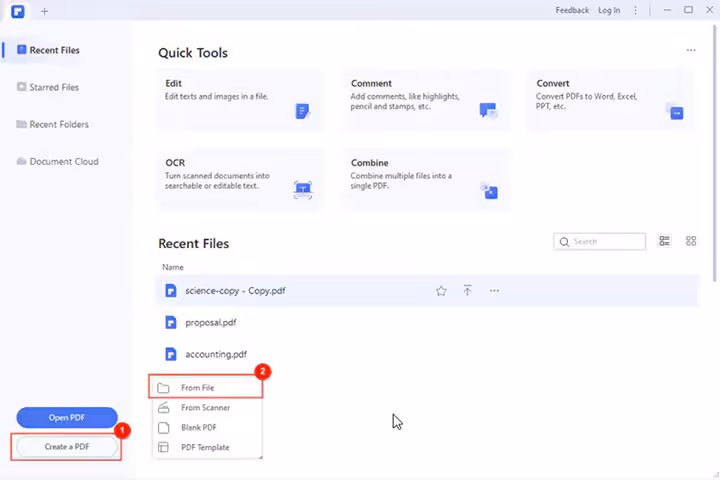This screenshot has height=480, width=720.
Task: Click the Feedback link
Action: [x=572, y=10]
